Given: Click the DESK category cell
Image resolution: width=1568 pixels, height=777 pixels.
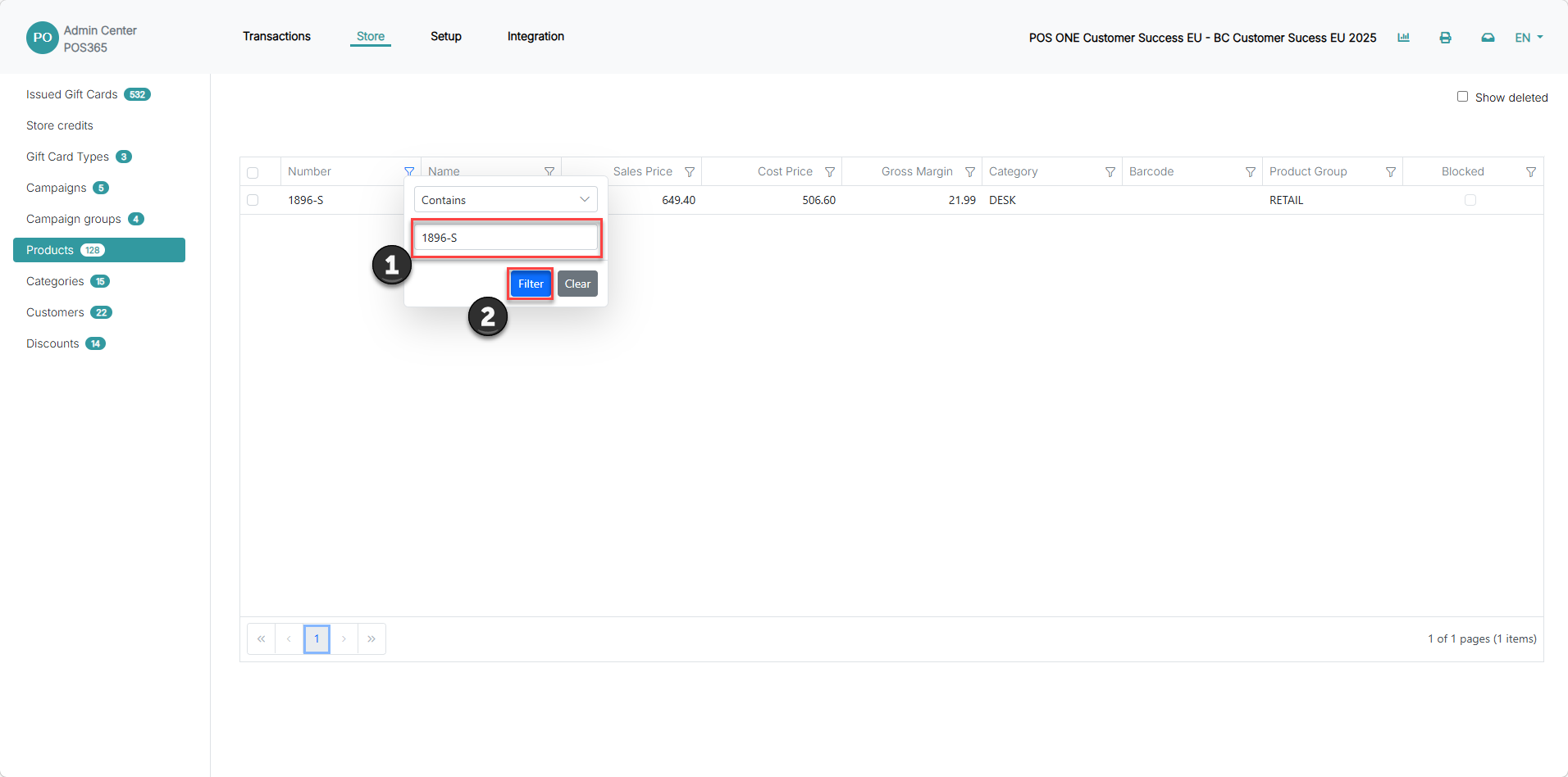Looking at the screenshot, I should pyautogui.click(x=1002, y=200).
